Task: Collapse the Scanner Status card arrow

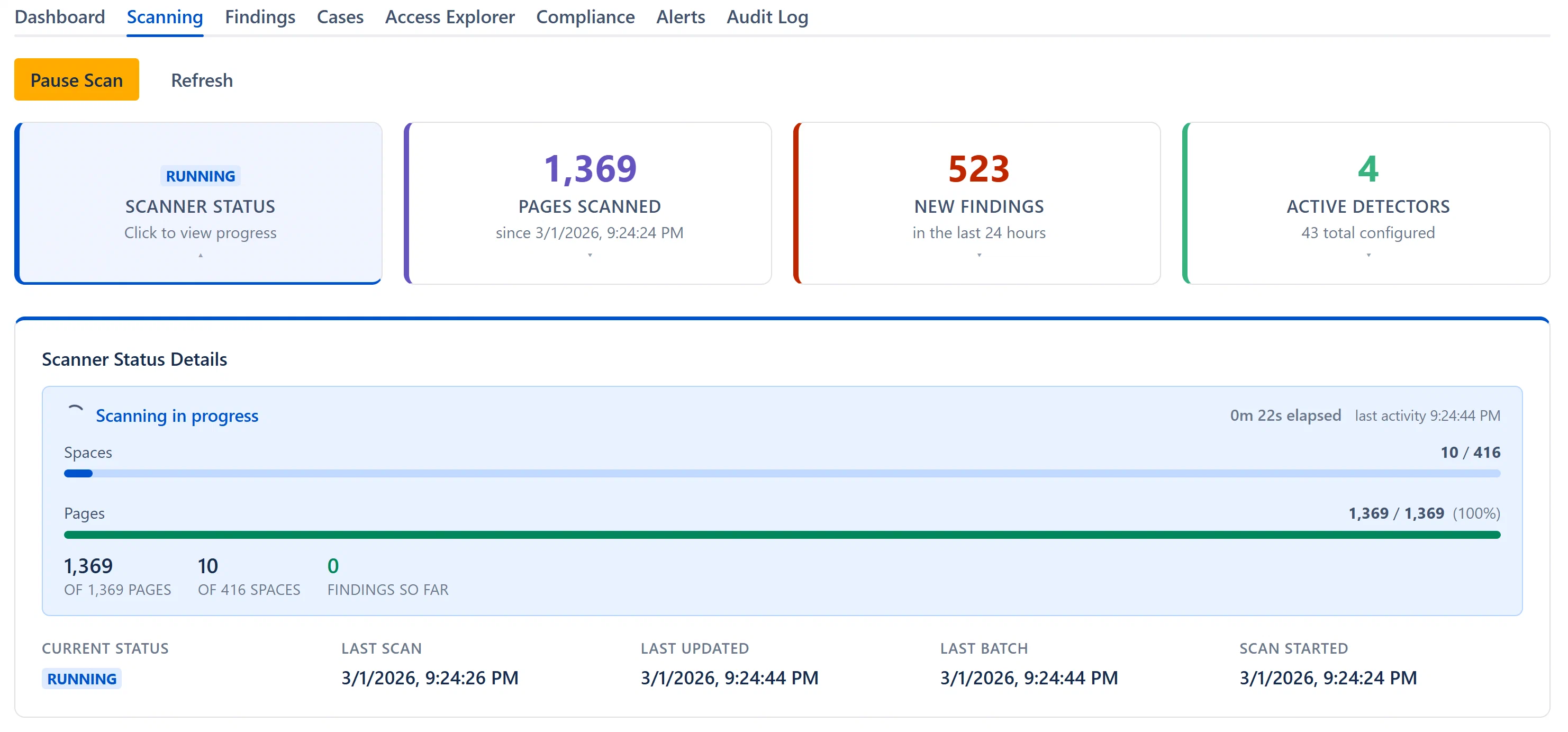Action: point(200,256)
